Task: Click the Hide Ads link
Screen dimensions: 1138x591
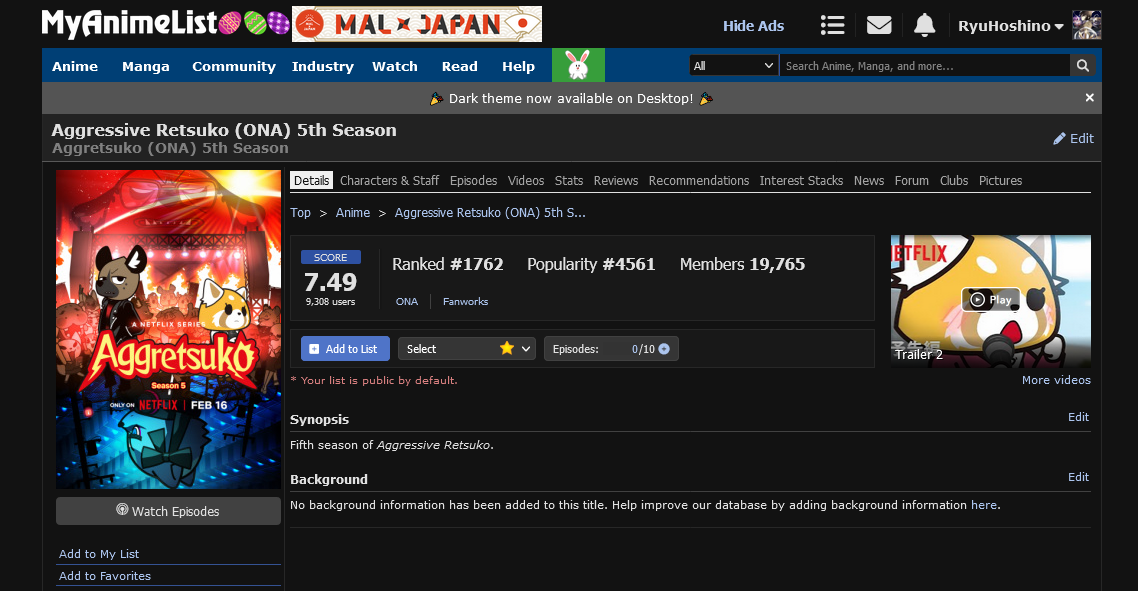Action: click(x=753, y=26)
